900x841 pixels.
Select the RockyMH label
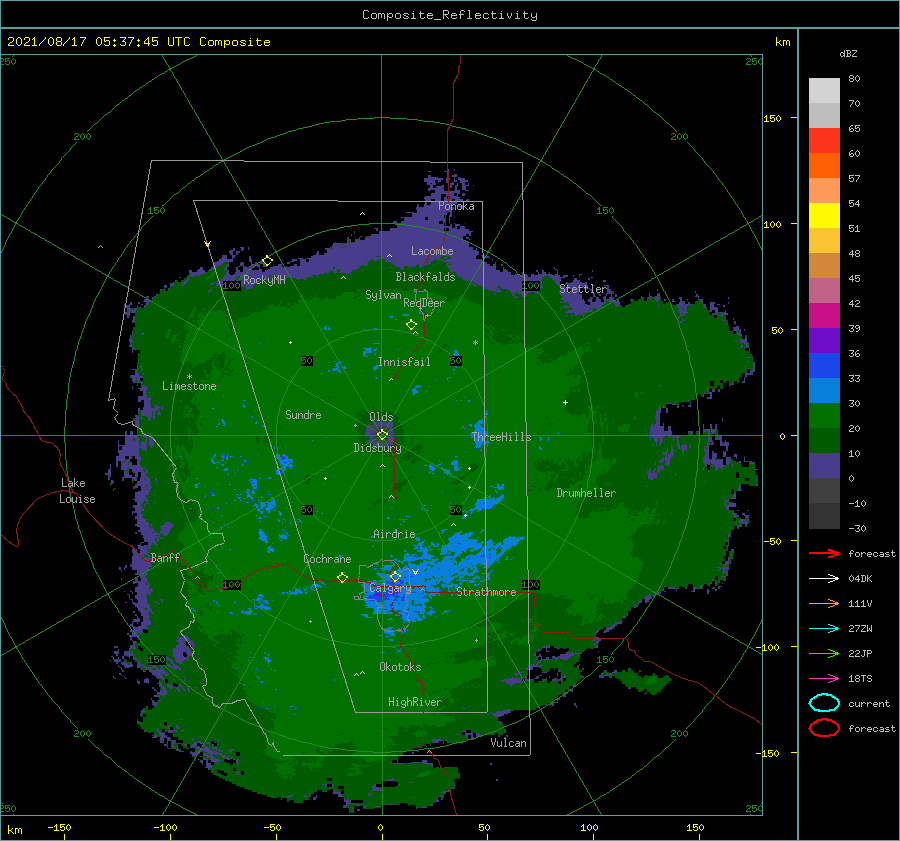pyautogui.click(x=264, y=280)
